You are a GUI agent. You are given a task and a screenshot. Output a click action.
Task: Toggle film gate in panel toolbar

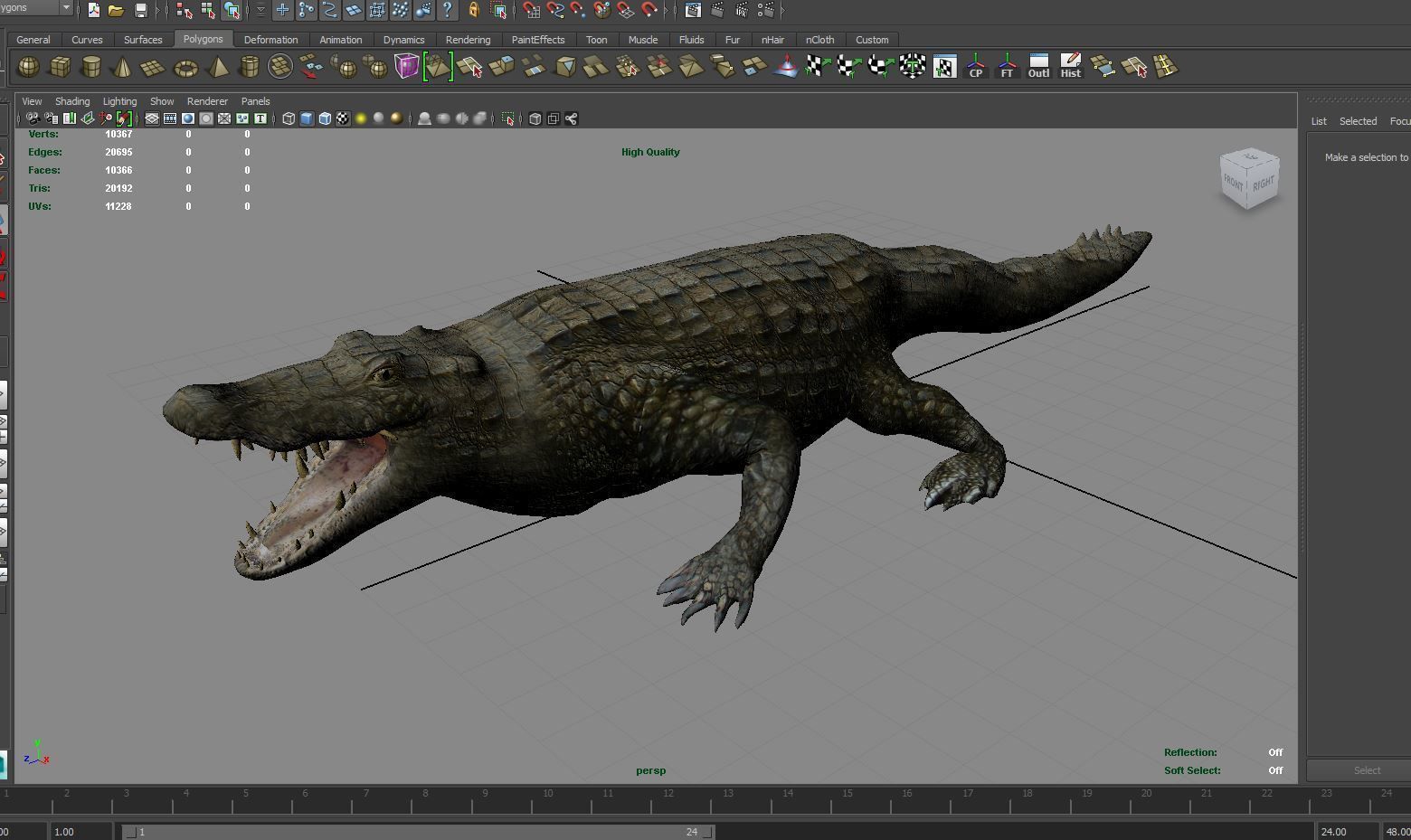(x=170, y=118)
